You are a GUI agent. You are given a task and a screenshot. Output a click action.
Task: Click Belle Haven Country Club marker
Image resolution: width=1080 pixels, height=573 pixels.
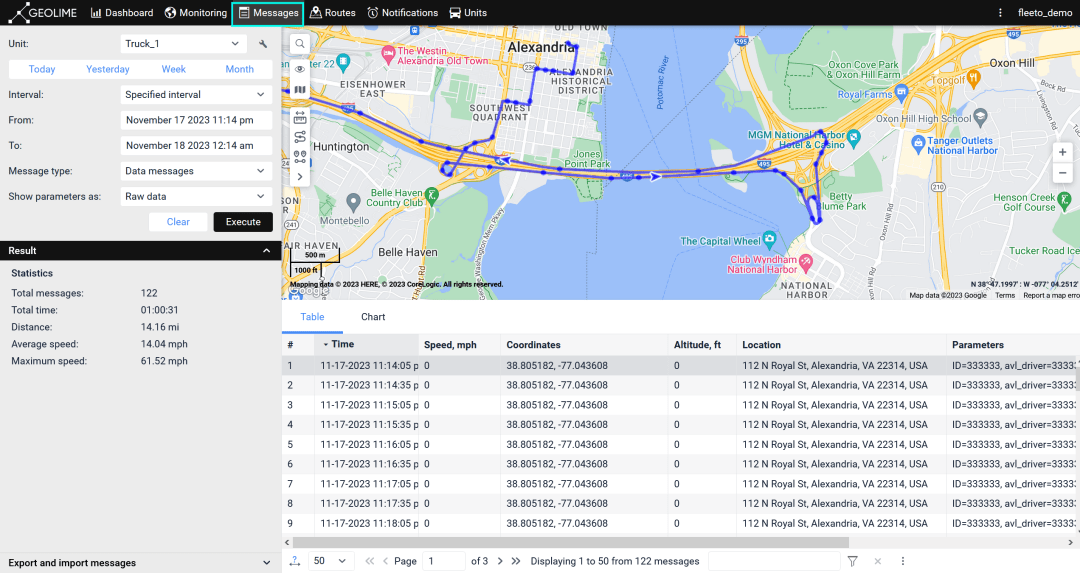pos(431,195)
